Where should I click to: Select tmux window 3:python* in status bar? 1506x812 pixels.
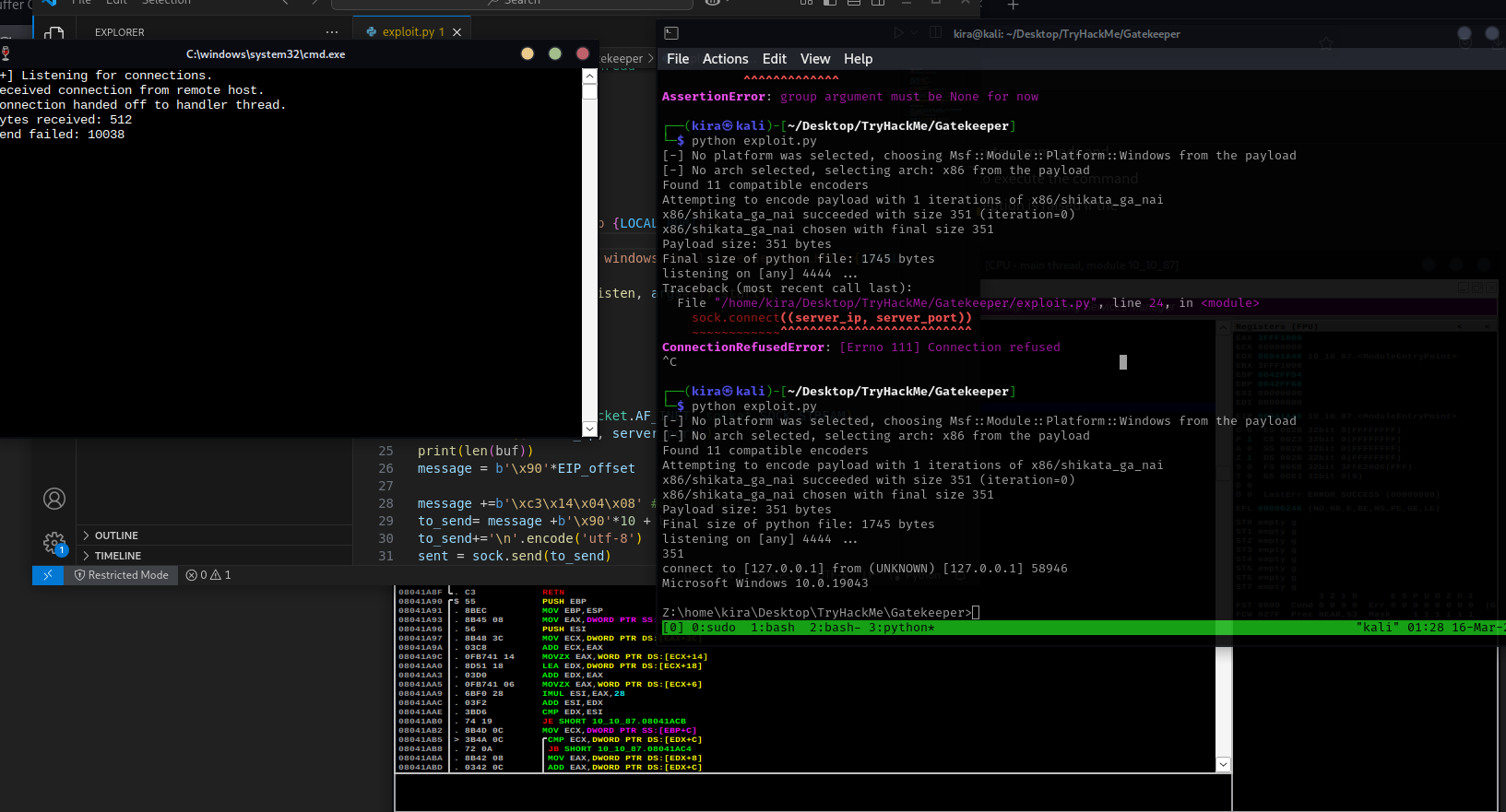(902, 628)
